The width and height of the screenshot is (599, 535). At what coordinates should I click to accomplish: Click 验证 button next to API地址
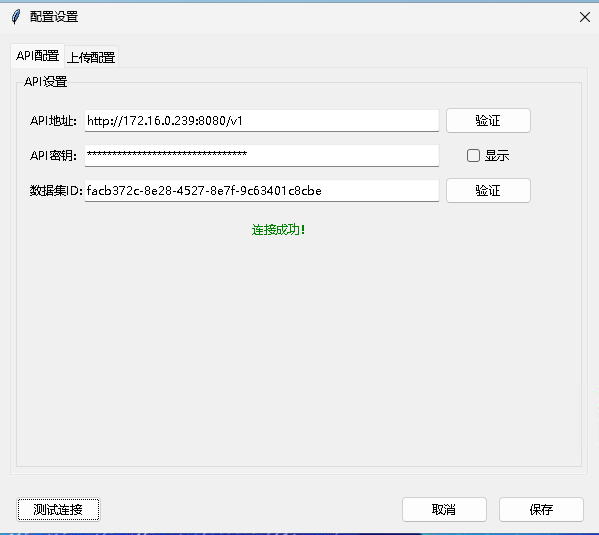click(x=488, y=121)
